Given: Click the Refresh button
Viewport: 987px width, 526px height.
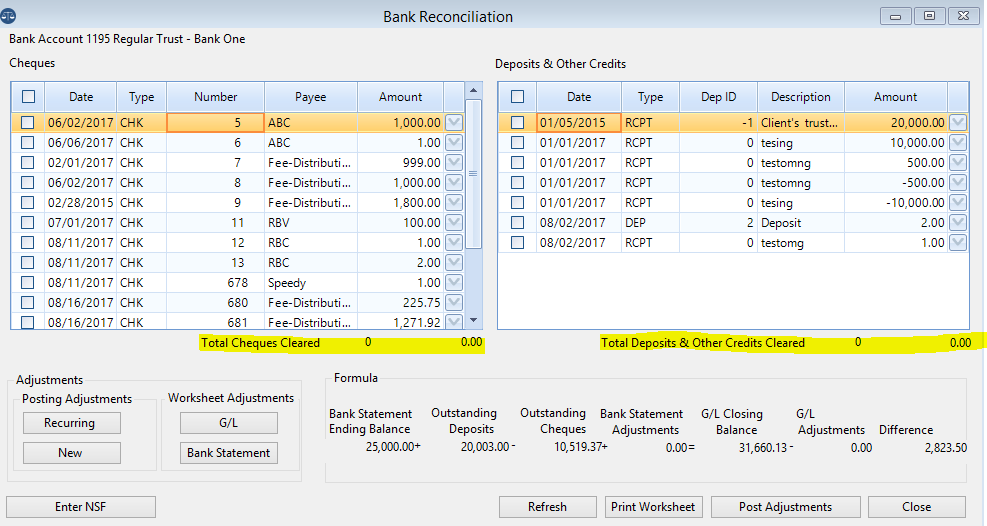Looking at the screenshot, I should tap(548, 507).
